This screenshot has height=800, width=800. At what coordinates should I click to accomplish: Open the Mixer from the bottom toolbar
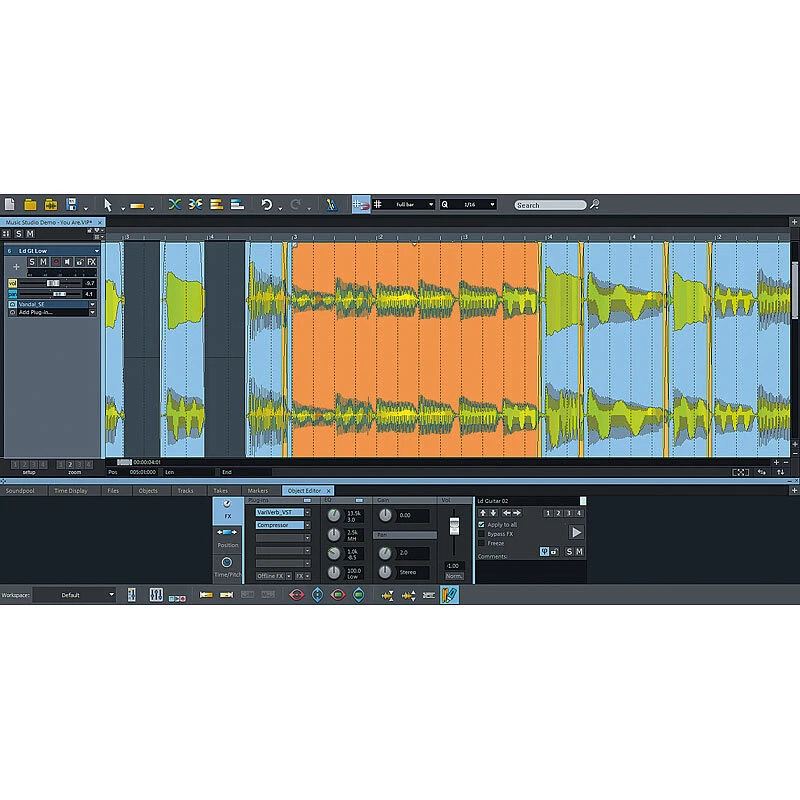pos(155,594)
